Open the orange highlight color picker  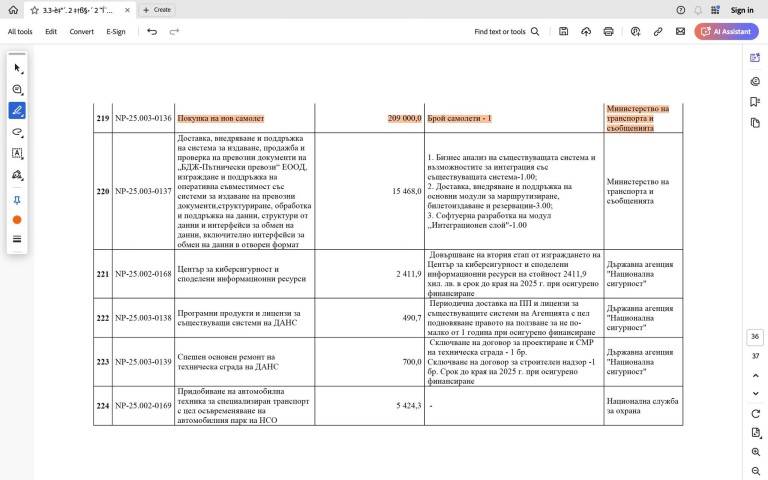[x=17, y=219]
